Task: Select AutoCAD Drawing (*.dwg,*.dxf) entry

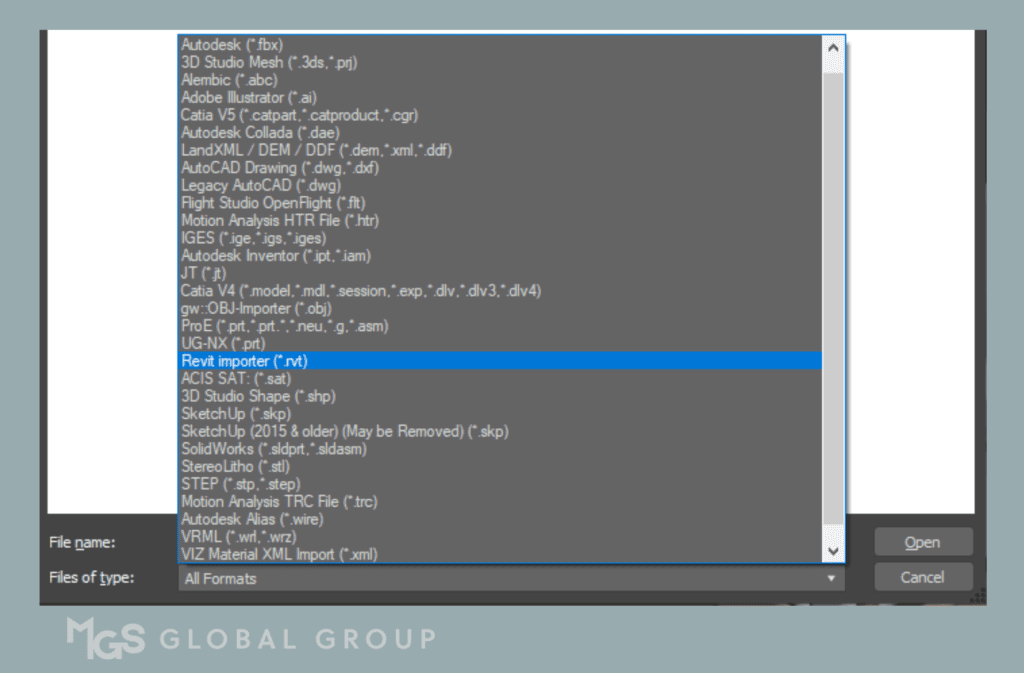Action: tap(280, 168)
